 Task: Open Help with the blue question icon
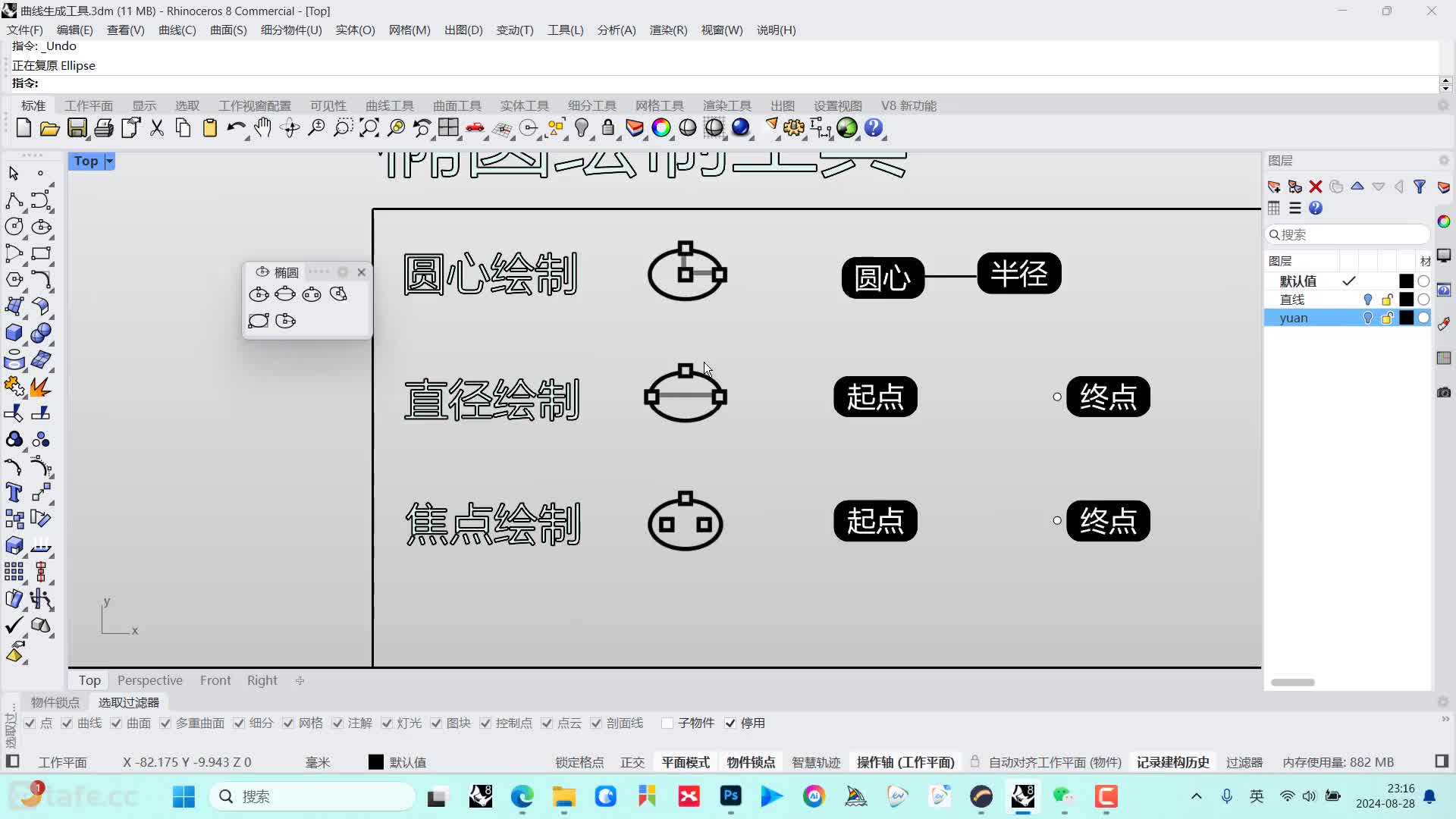pyautogui.click(x=874, y=128)
